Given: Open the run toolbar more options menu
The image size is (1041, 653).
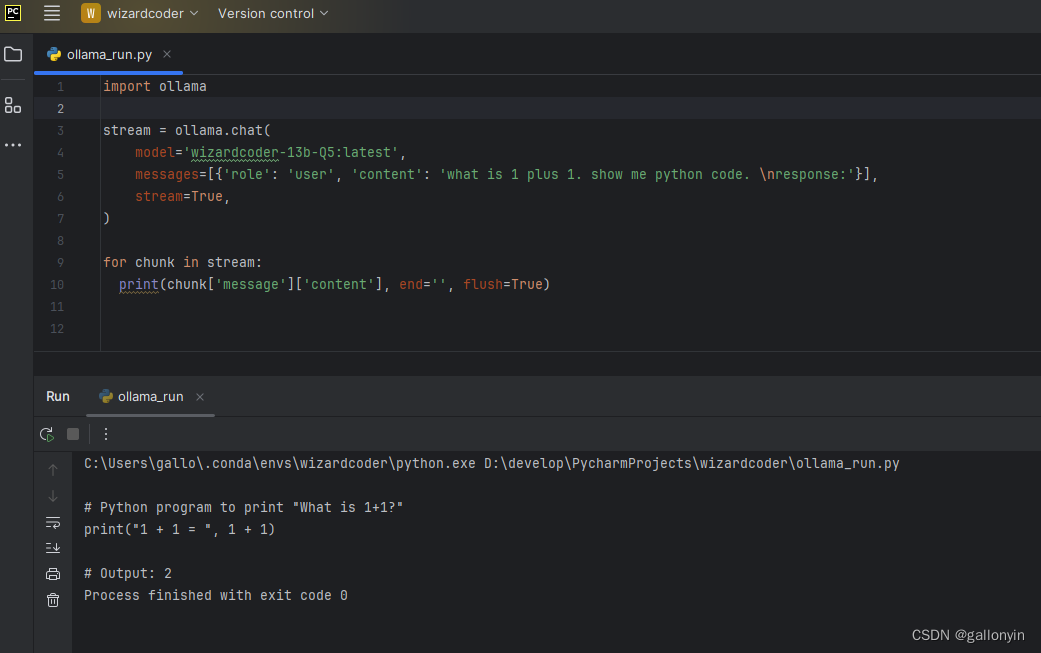Looking at the screenshot, I should pyautogui.click(x=106, y=434).
